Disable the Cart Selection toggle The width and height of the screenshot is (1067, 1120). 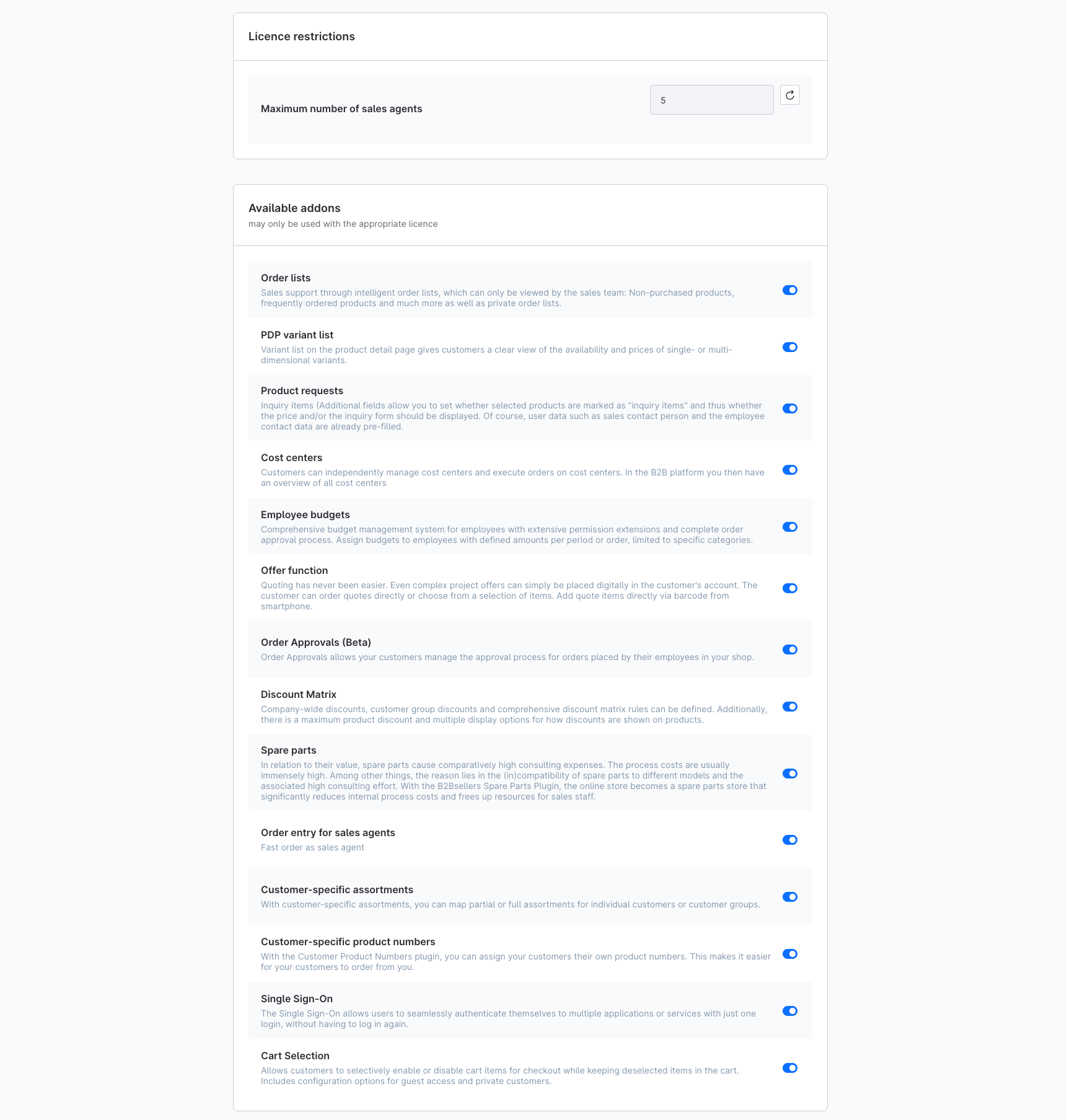pos(789,1068)
